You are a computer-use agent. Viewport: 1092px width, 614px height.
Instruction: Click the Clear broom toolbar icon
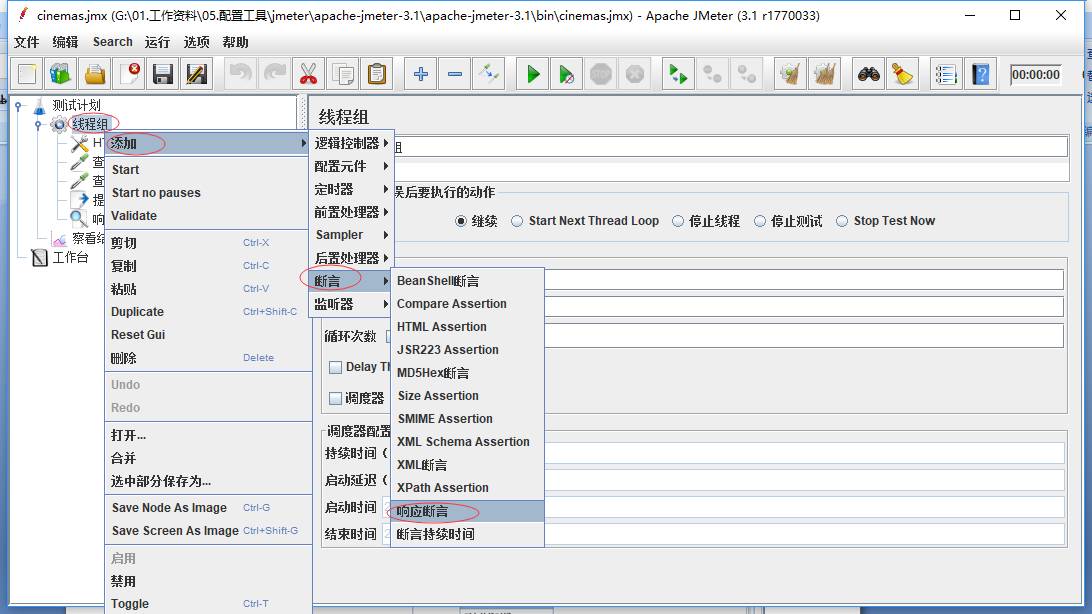[790, 74]
